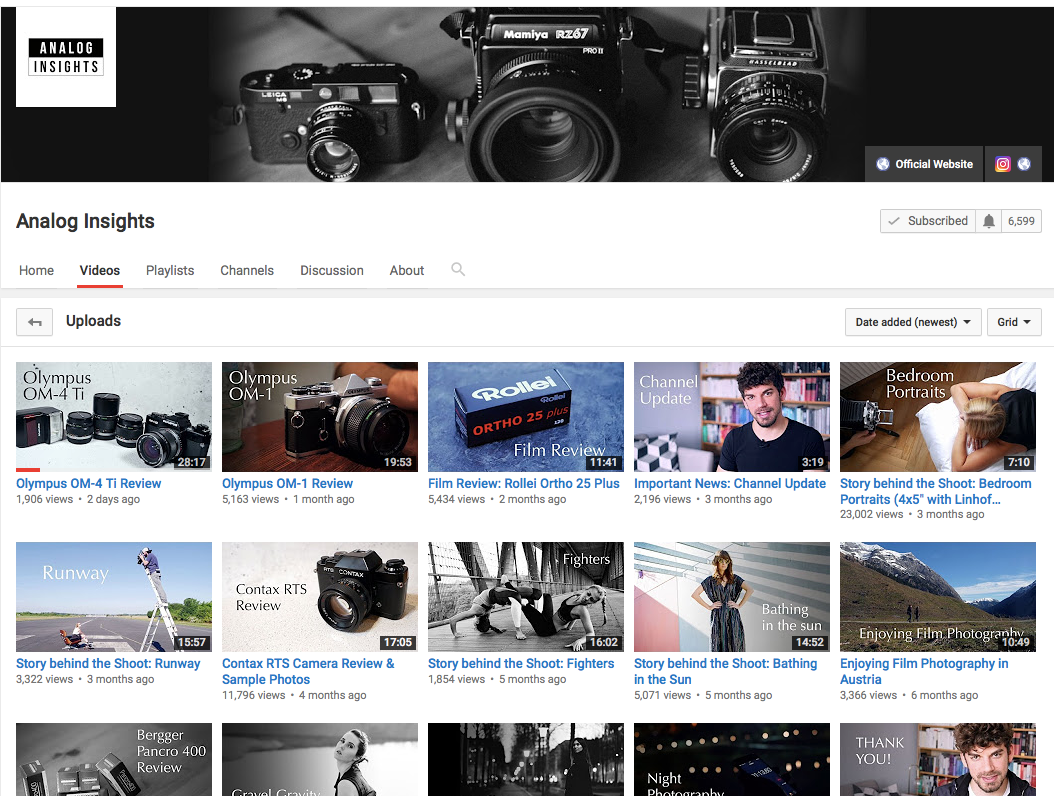Open Story behind the Shoot: Bedroom Portraits link
Screen dimensions: 1054x796
tap(935, 491)
